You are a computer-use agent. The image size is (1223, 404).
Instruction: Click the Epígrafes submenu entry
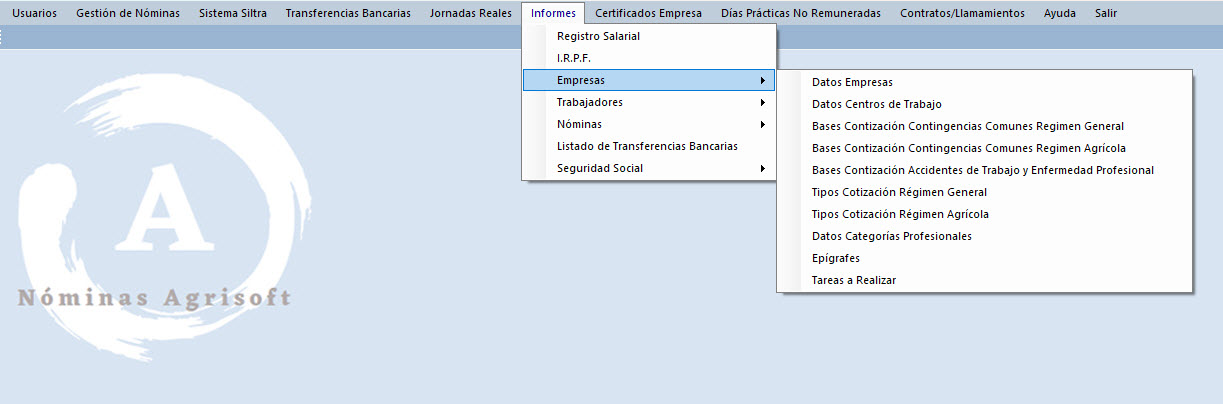click(x=836, y=258)
